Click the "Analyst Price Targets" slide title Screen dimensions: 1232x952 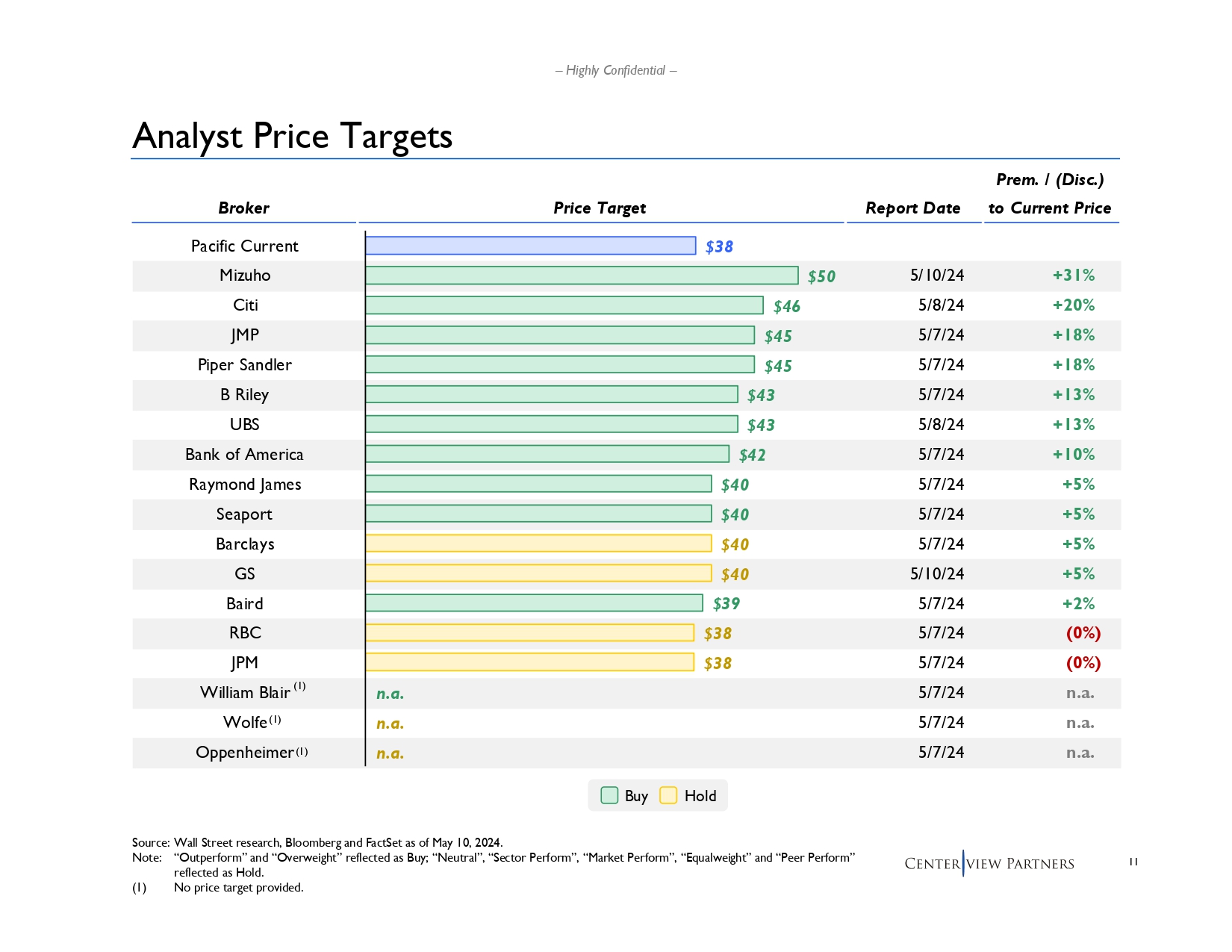tap(293, 136)
